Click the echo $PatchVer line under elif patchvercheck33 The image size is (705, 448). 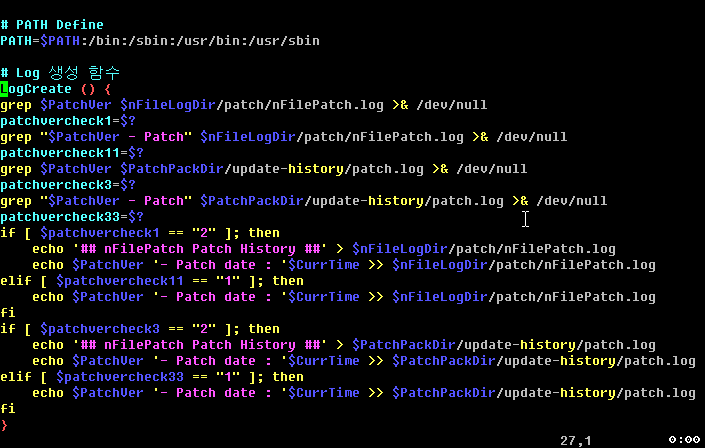click(x=364, y=393)
